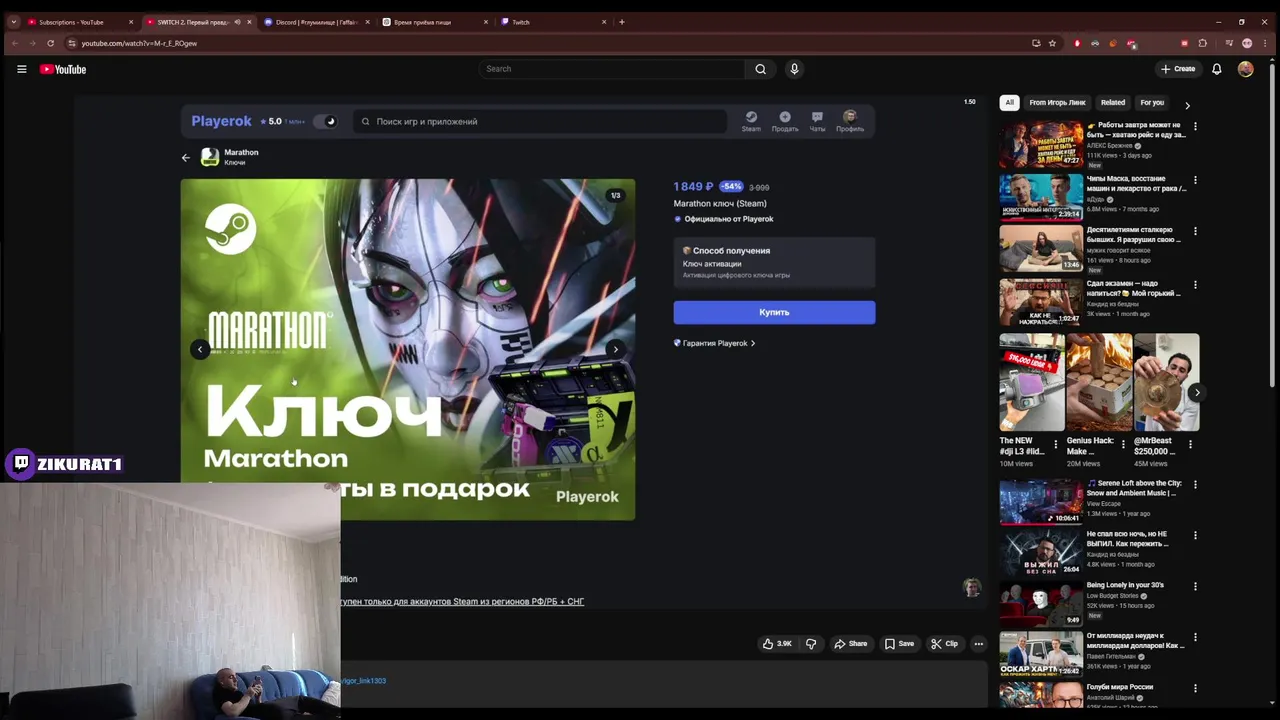Go to YouTube home via the logo
Screen dimensions: 1280x720
click(63, 69)
